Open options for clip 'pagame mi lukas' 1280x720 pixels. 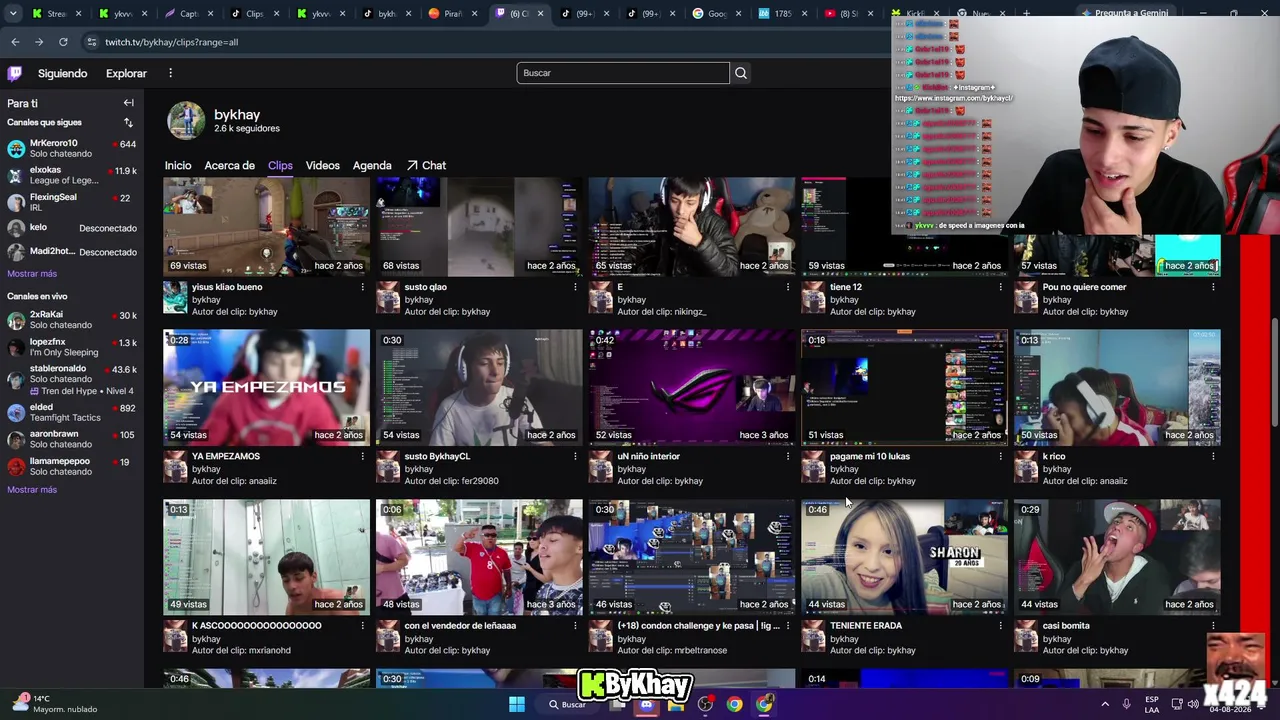(1000, 457)
